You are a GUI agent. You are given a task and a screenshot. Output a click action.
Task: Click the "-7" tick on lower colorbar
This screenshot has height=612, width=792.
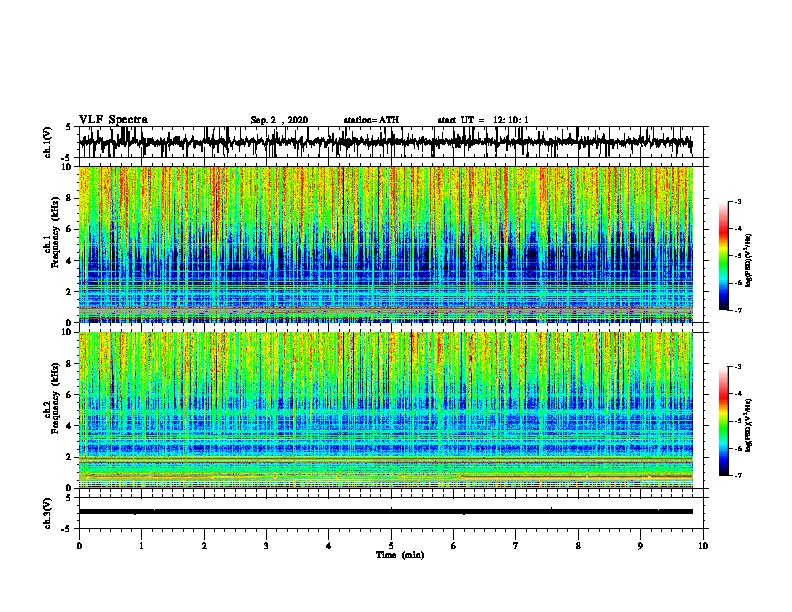click(x=737, y=475)
